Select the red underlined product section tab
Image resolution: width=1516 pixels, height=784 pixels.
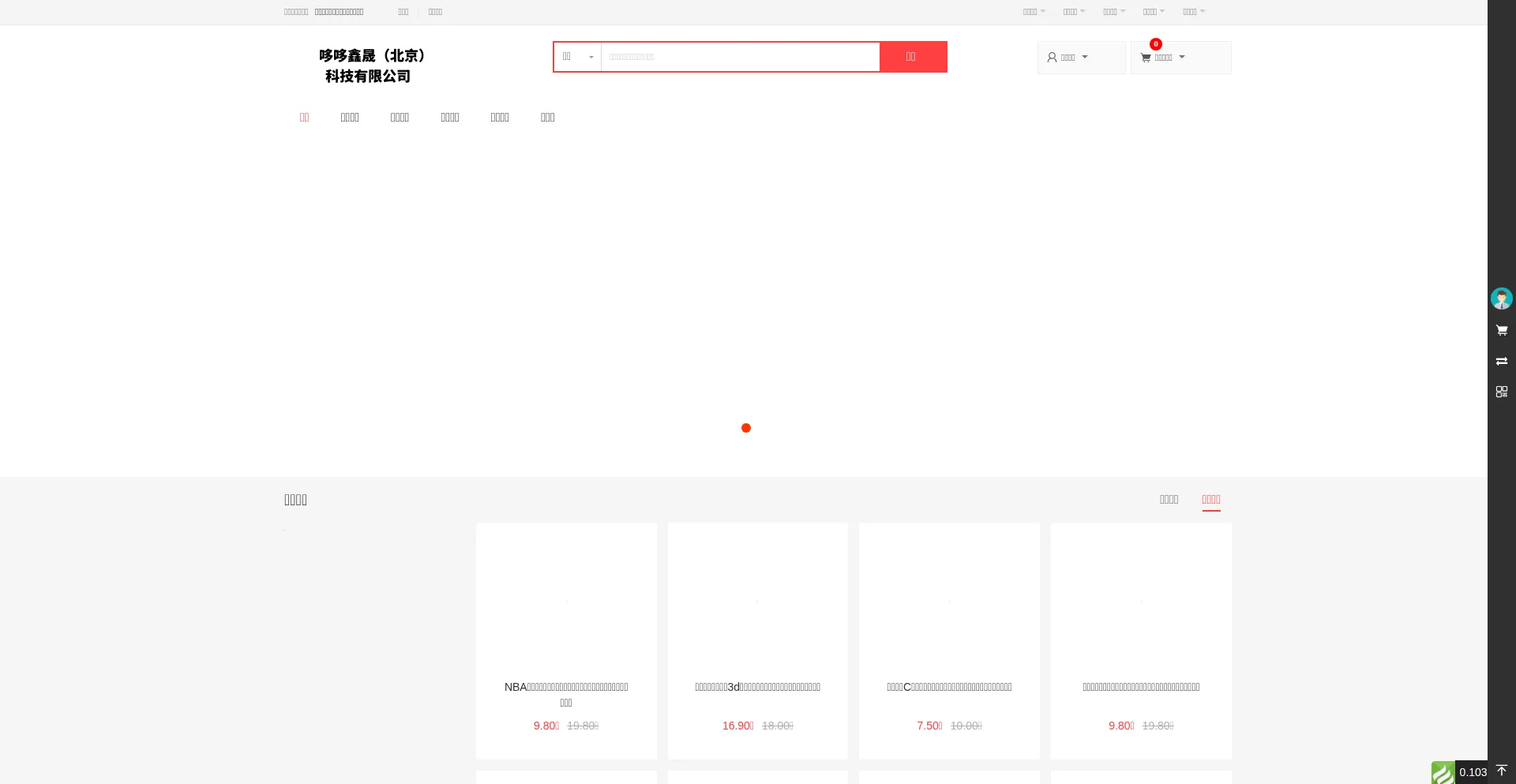1211,500
